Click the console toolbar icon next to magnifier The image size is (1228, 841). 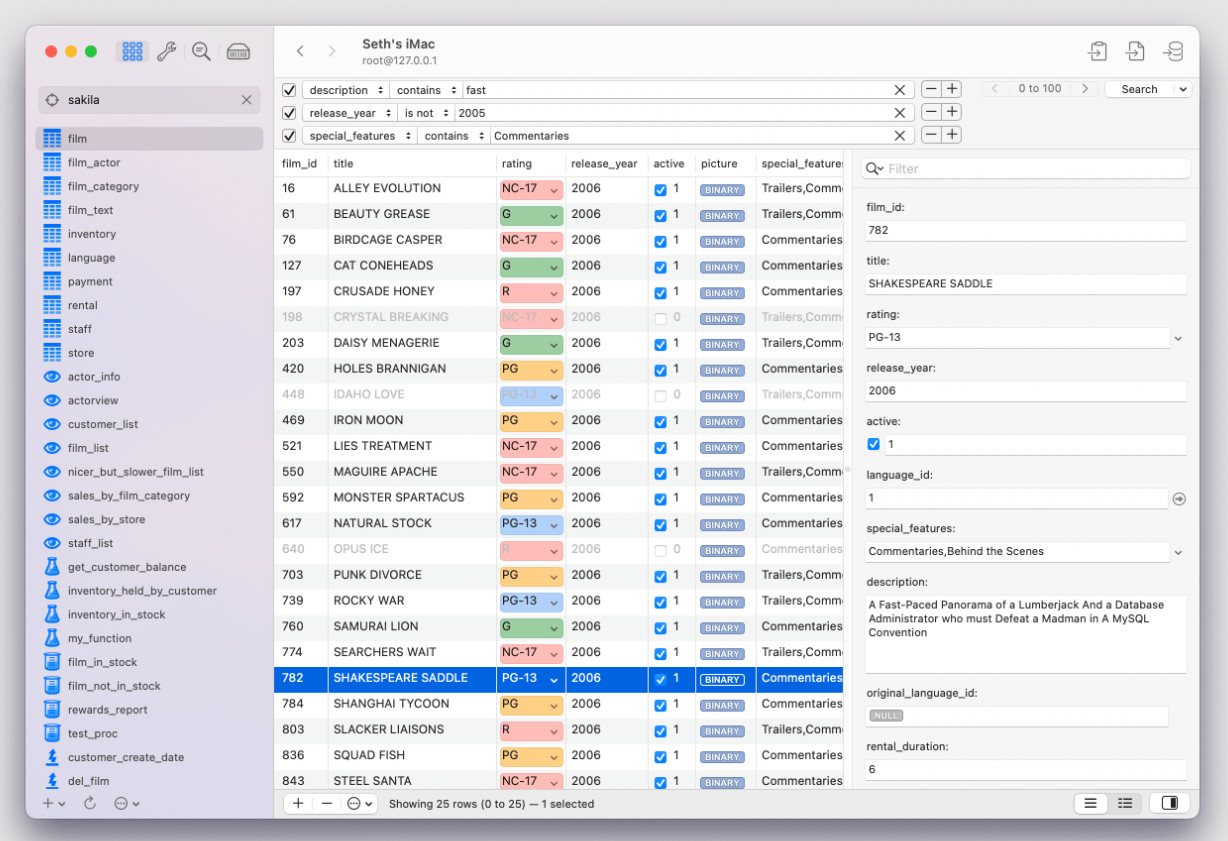pos(238,51)
